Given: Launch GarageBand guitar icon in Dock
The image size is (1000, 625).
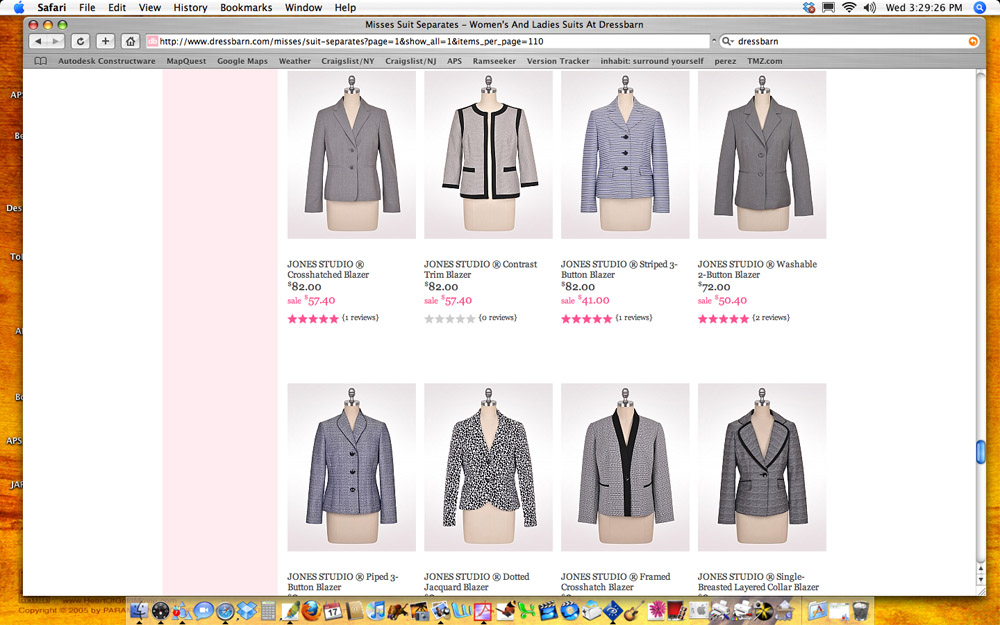Looking at the screenshot, I should (633, 610).
